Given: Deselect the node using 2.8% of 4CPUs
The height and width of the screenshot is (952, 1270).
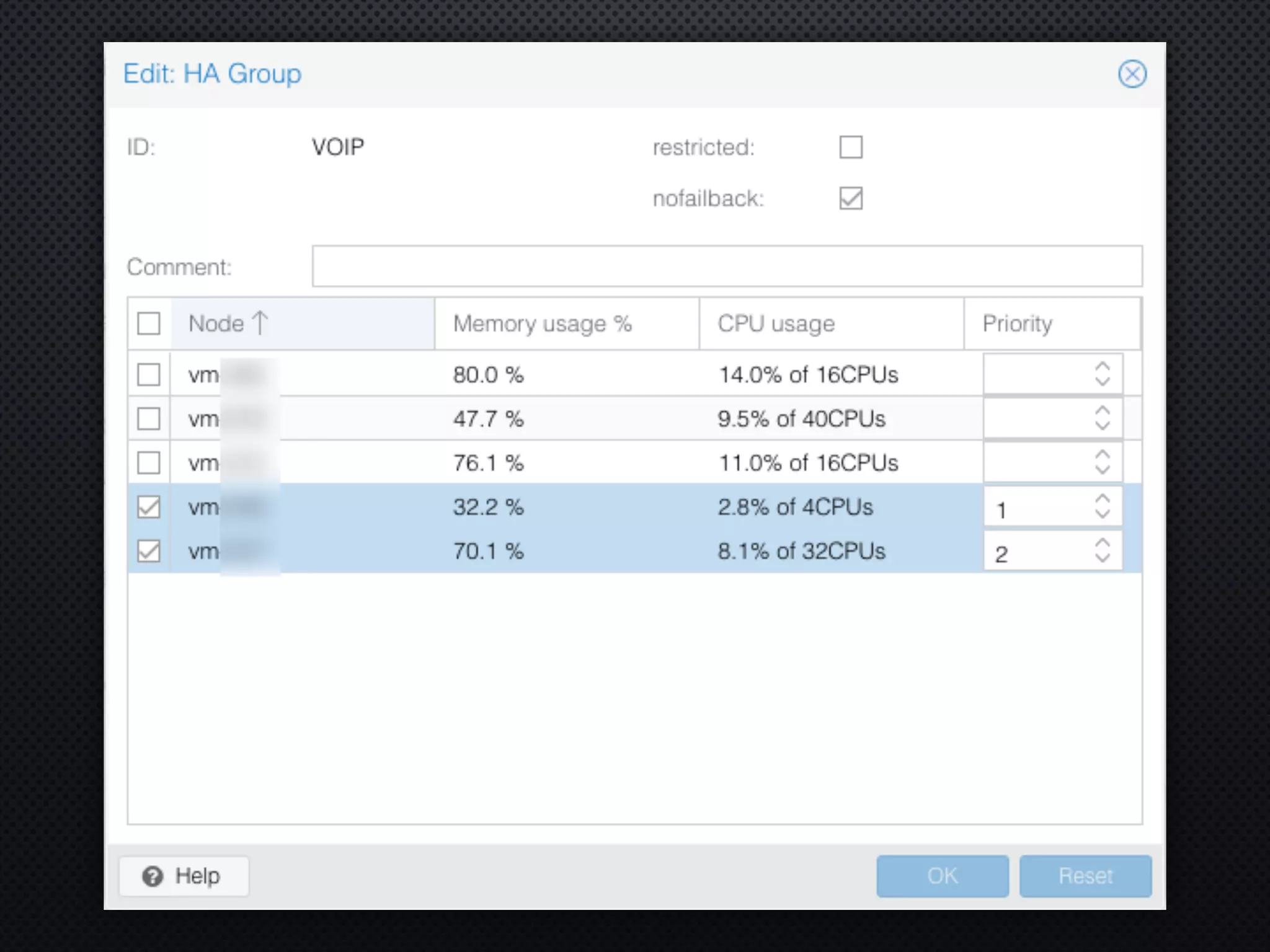Looking at the screenshot, I should [149, 507].
